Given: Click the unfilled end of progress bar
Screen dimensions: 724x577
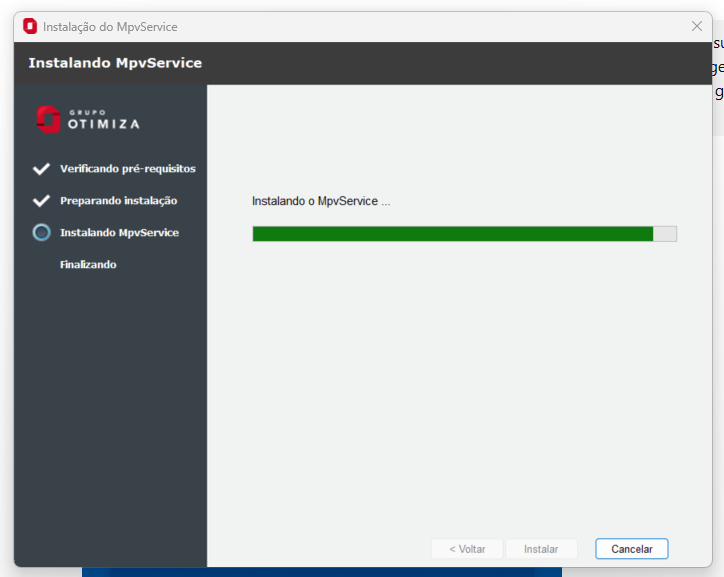Looking at the screenshot, I should (x=665, y=234).
